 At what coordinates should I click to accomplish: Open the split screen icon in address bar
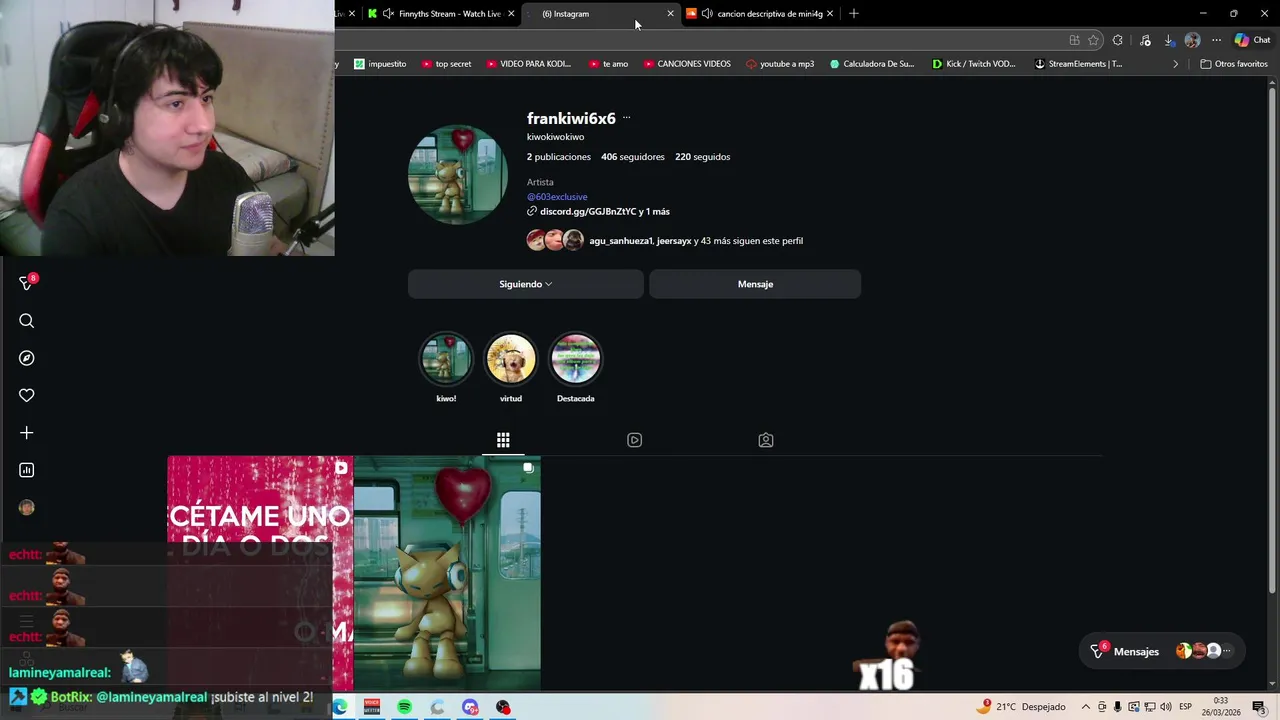[x=1074, y=40]
